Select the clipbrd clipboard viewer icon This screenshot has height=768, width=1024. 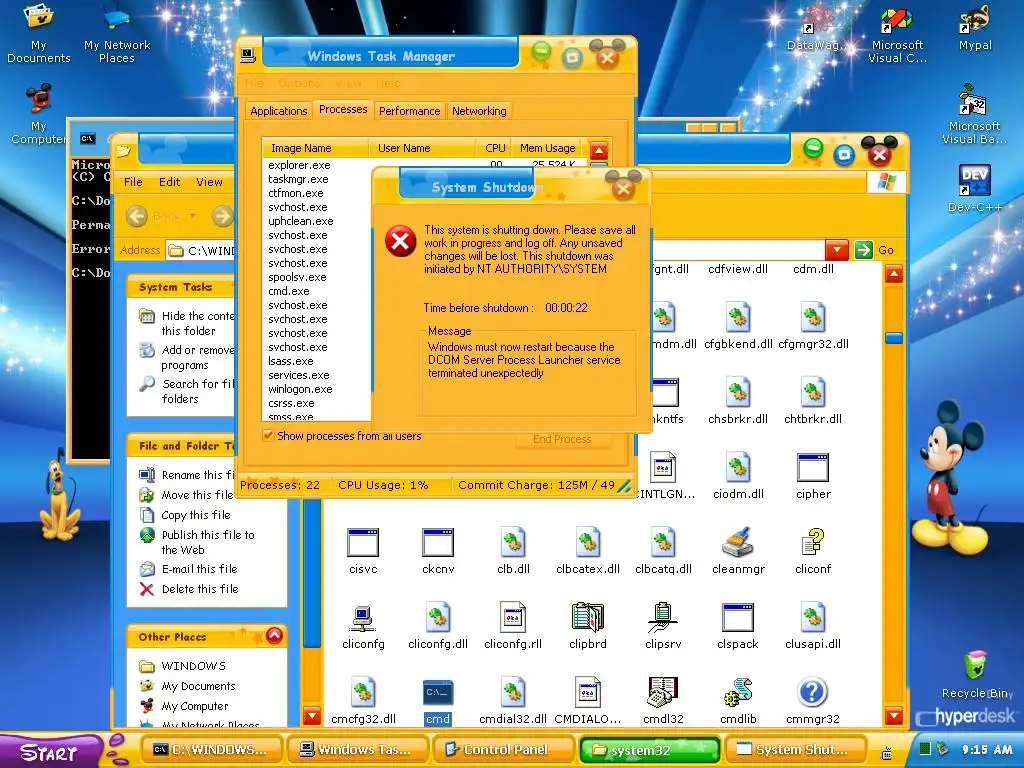point(588,626)
